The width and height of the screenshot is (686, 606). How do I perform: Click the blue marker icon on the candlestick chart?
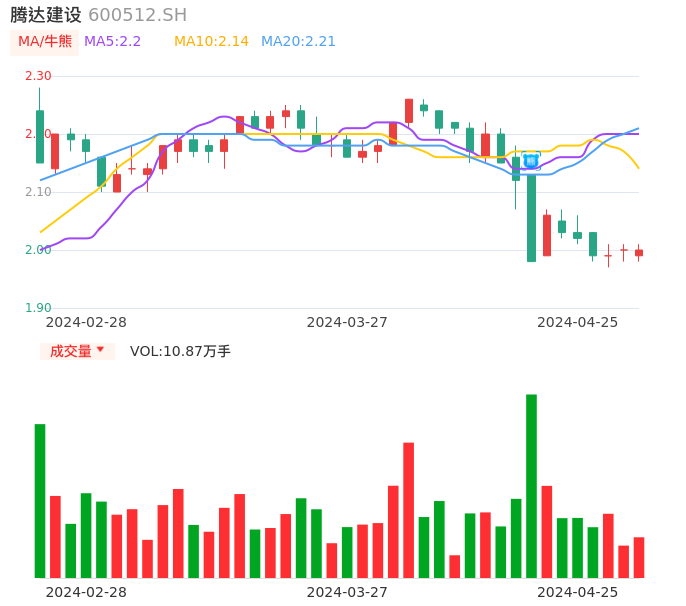pyautogui.click(x=531, y=161)
